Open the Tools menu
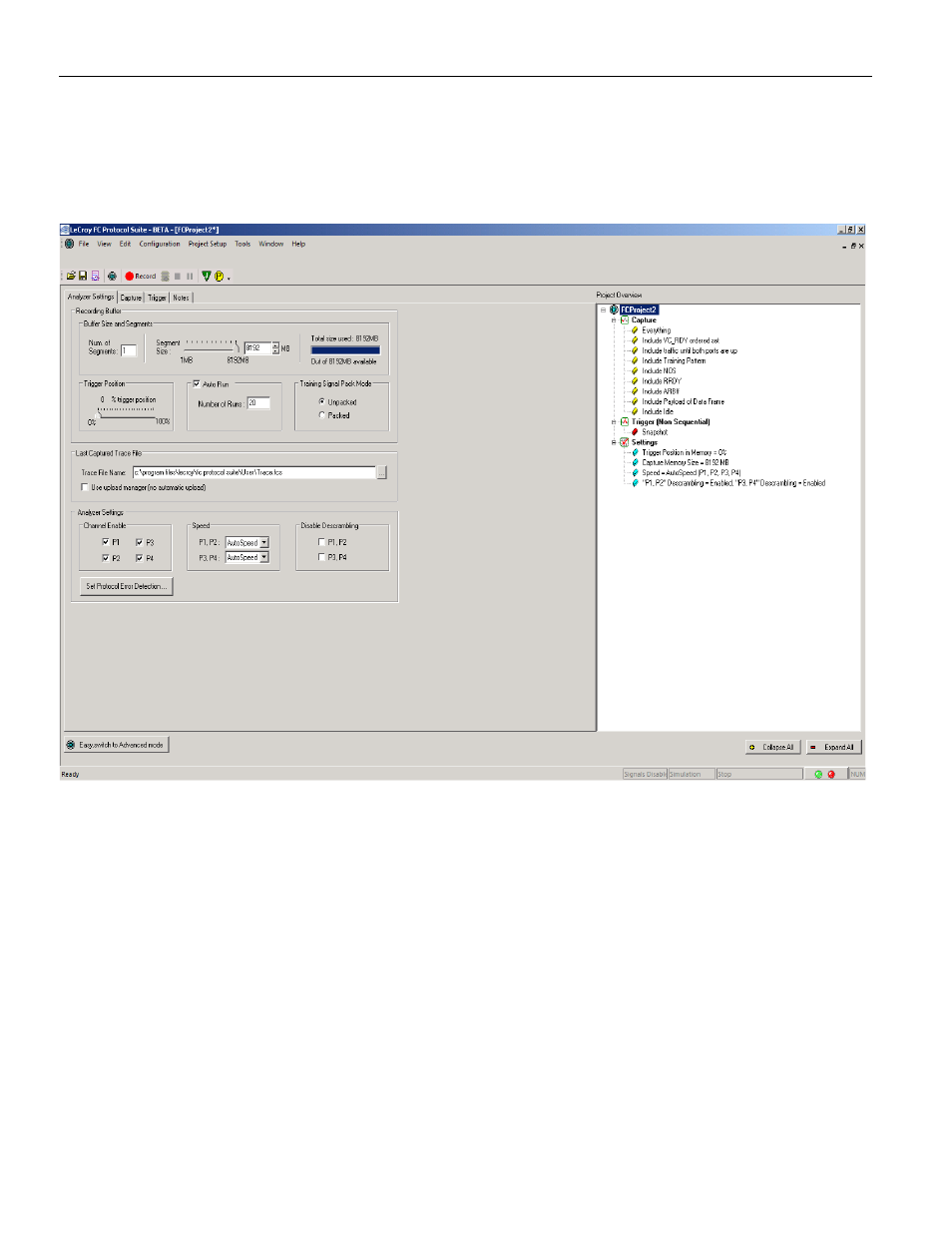 pos(242,244)
